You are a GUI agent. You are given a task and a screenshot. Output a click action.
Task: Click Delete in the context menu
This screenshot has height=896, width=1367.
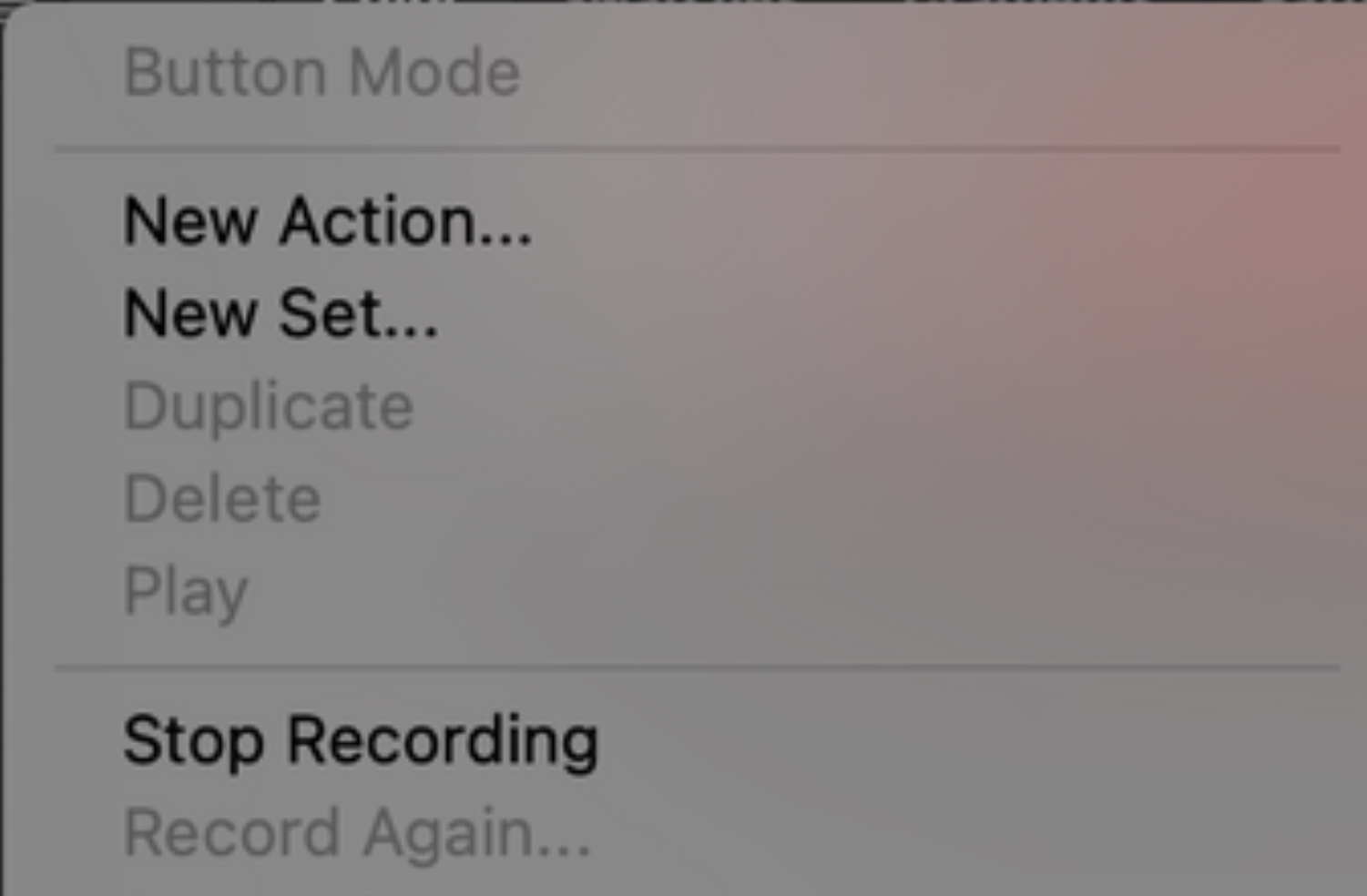pyautogui.click(x=223, y=496)
